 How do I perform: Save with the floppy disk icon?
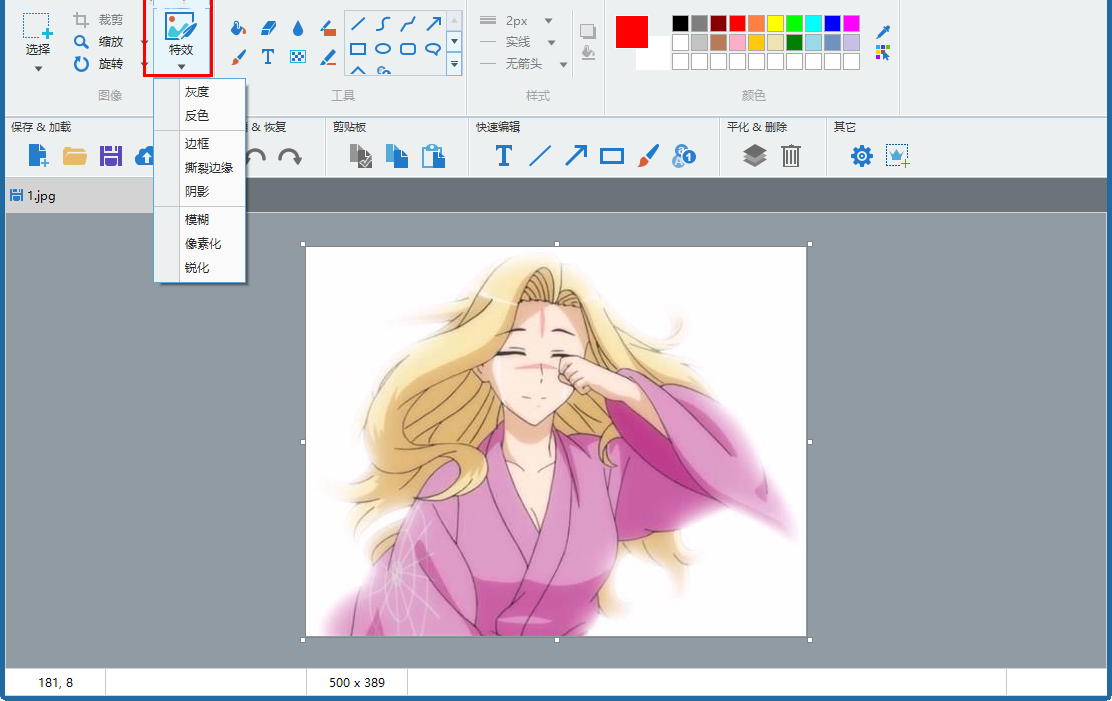111,155
